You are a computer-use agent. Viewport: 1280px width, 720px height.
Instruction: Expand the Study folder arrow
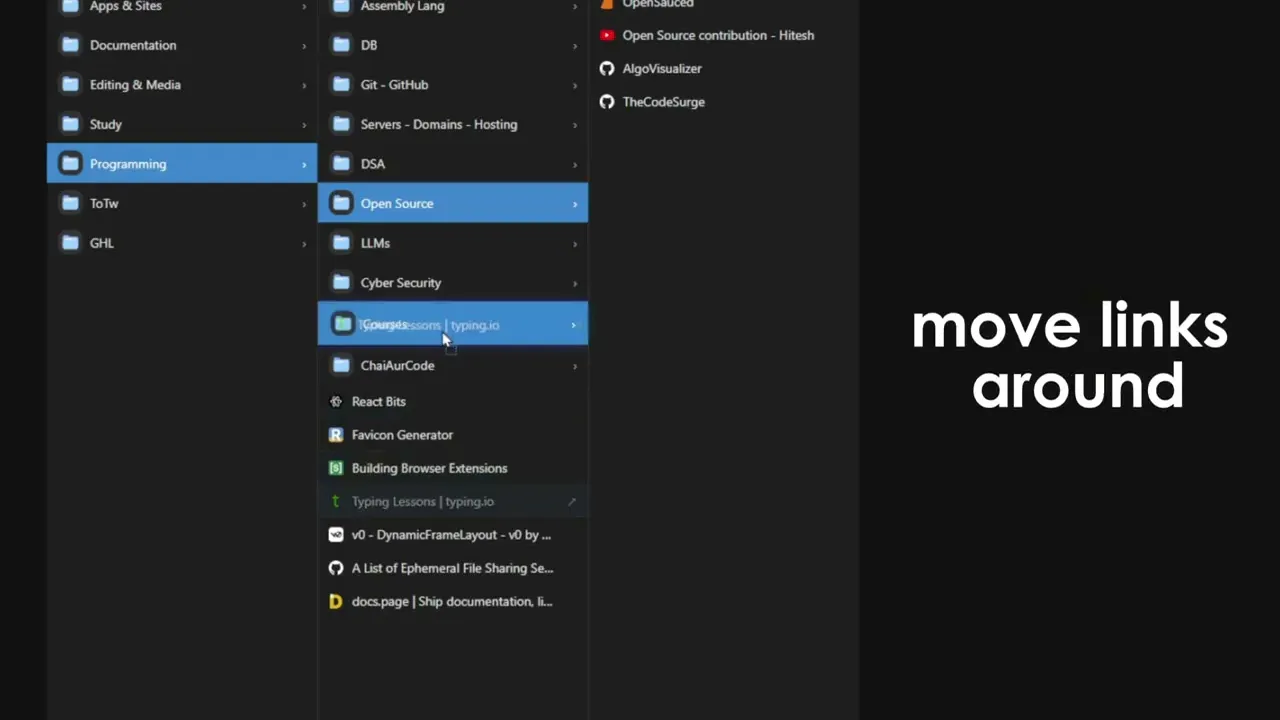click(304, 125)
